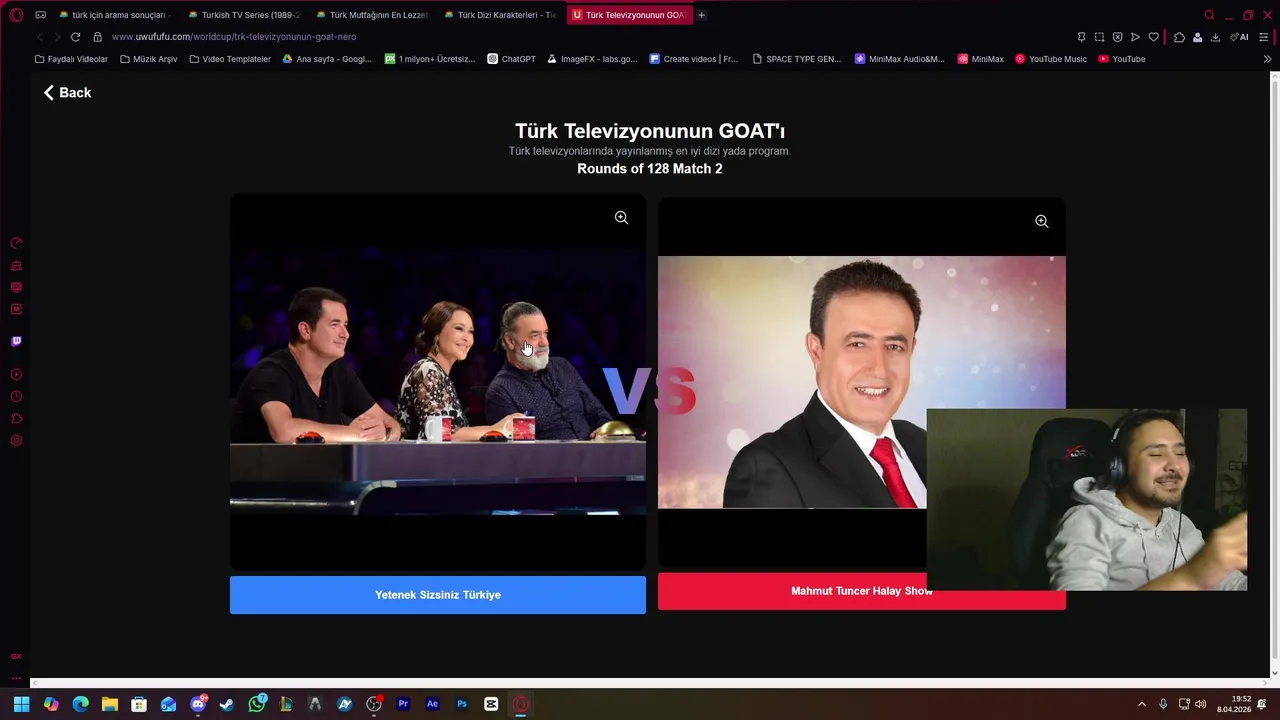Reload the current page

75,37
